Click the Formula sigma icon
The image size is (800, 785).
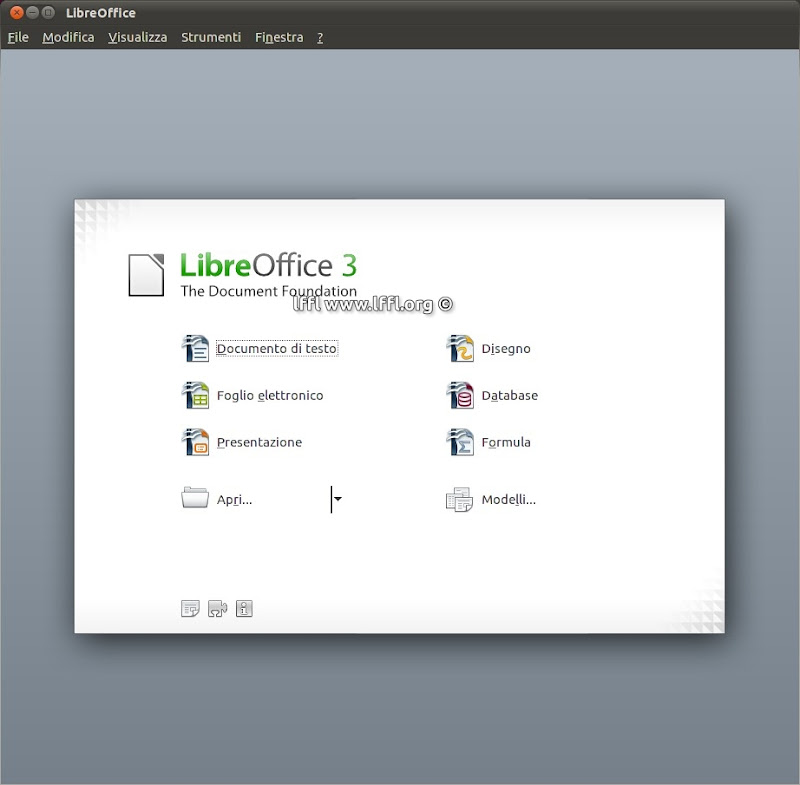coord(460,442)
